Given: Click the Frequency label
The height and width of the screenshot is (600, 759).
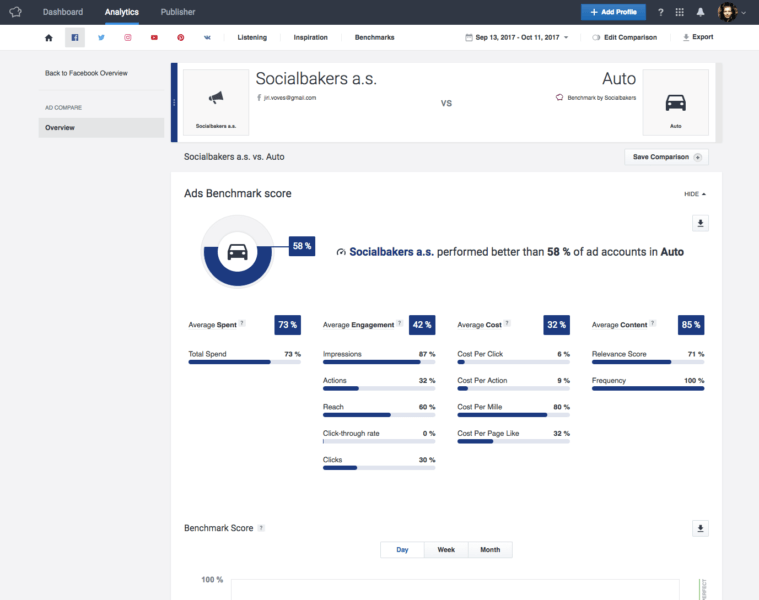Looking at the screenshot, I should 609,380.
